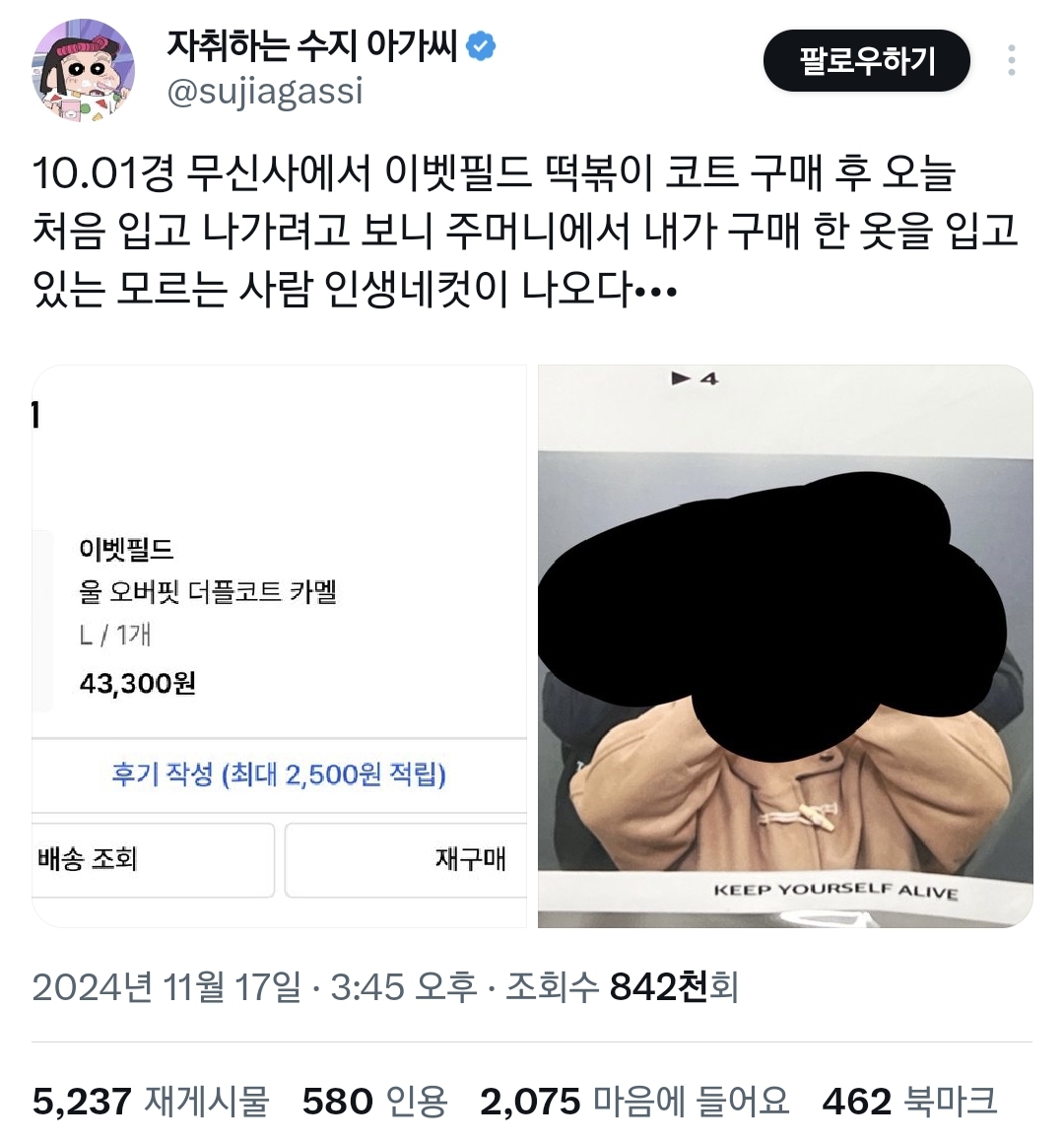This screenshot has width=1064, height=1141.
Task: Click the tweet body text about 무신사
Action: pyautogui.click(x=524, y=232)
